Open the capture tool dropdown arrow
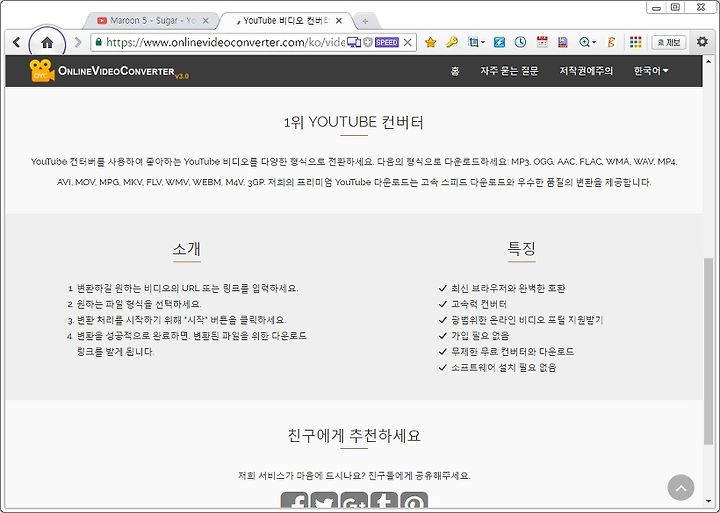This screenshot has height=513, width=720. coord(483,43)
